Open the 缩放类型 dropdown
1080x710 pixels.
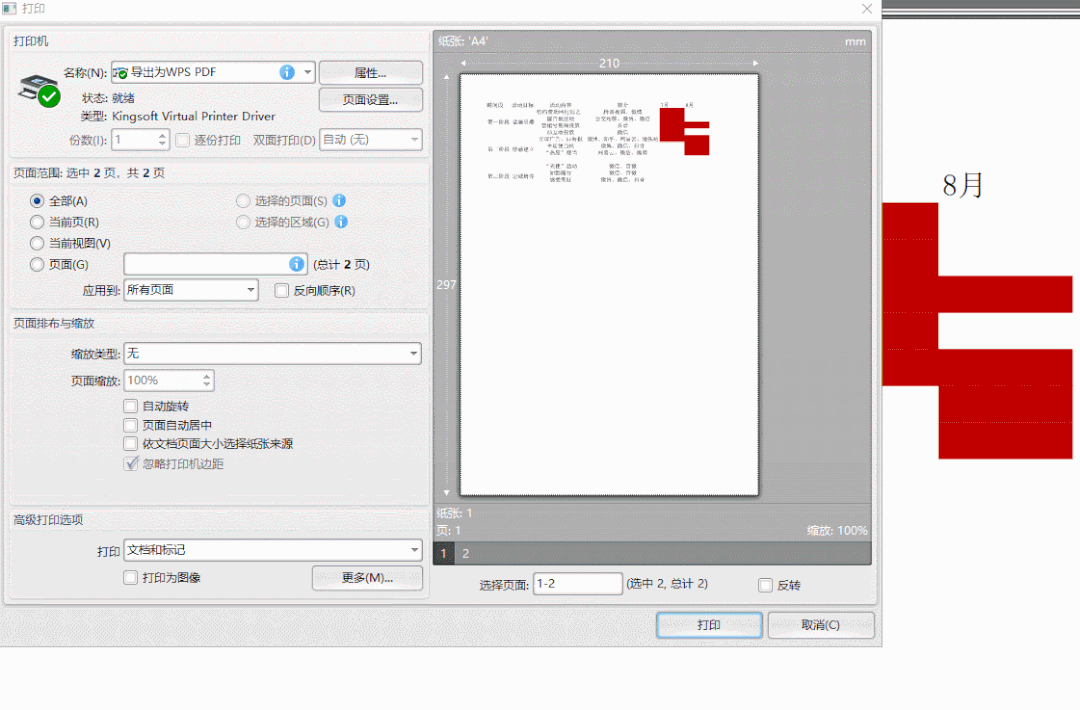click(273, 353)
